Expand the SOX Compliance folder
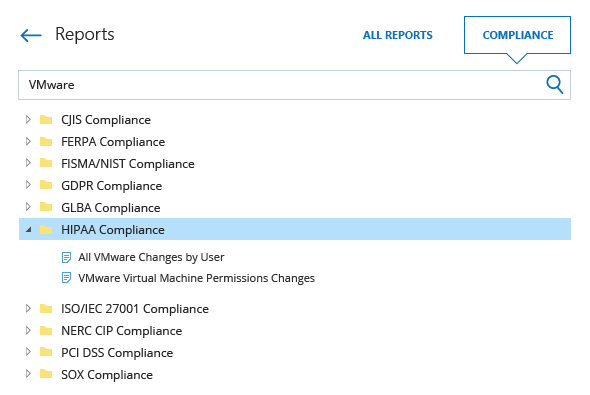The image size is (590, 395). pyautogui.click(x=28, y=374)
